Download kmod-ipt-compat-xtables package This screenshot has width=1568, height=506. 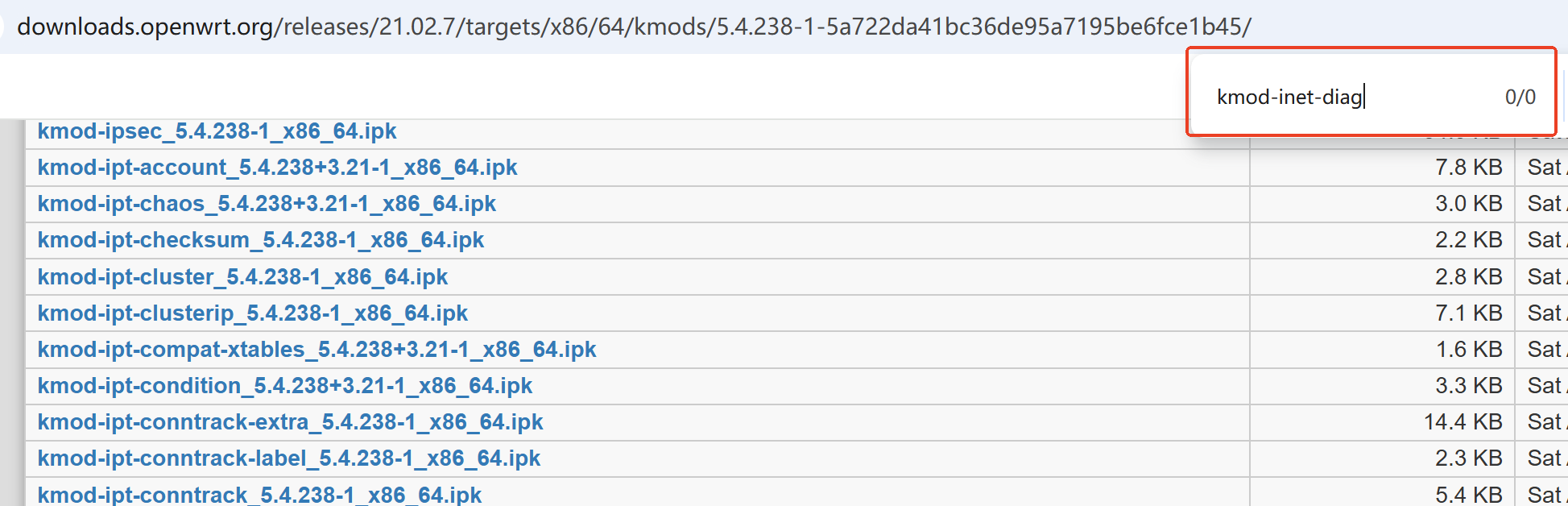point(316,350)
